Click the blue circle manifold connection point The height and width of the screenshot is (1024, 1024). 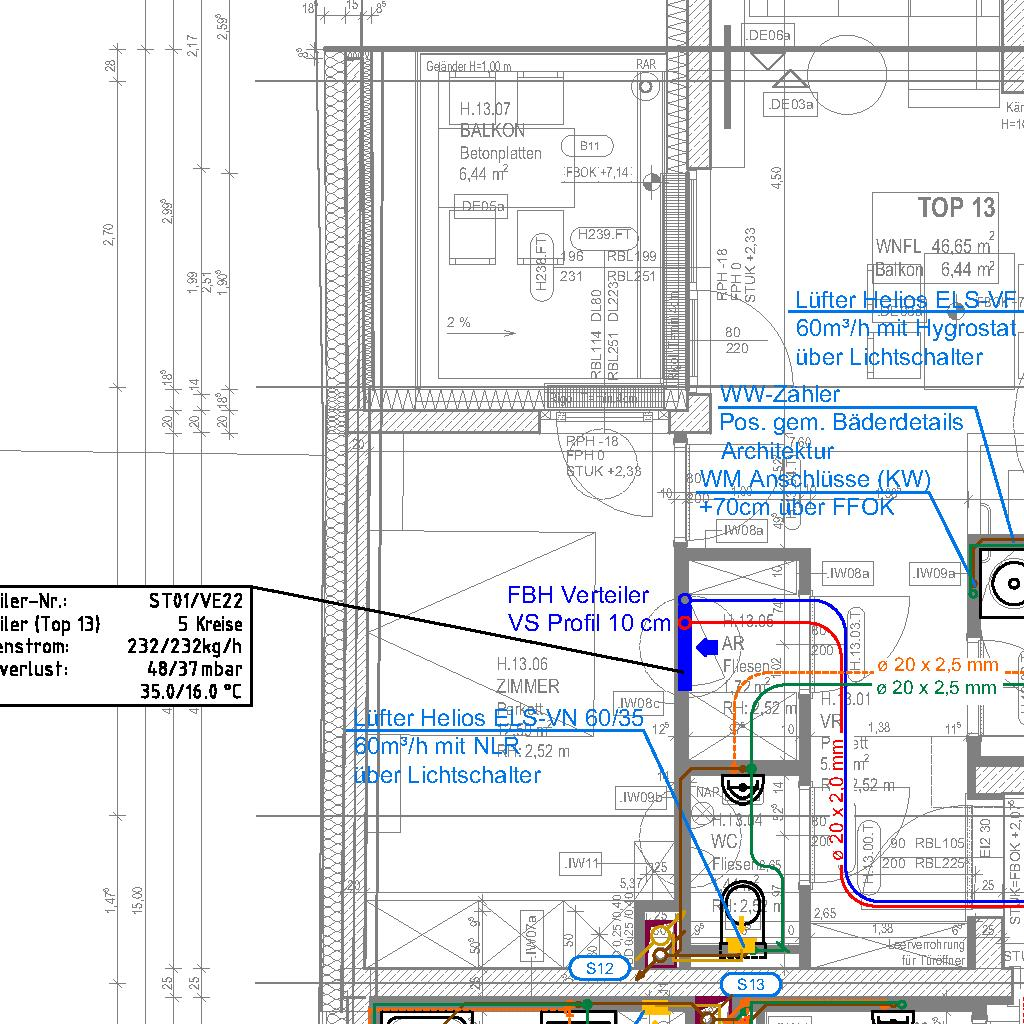pyautogui.click(x=685, y=599)
